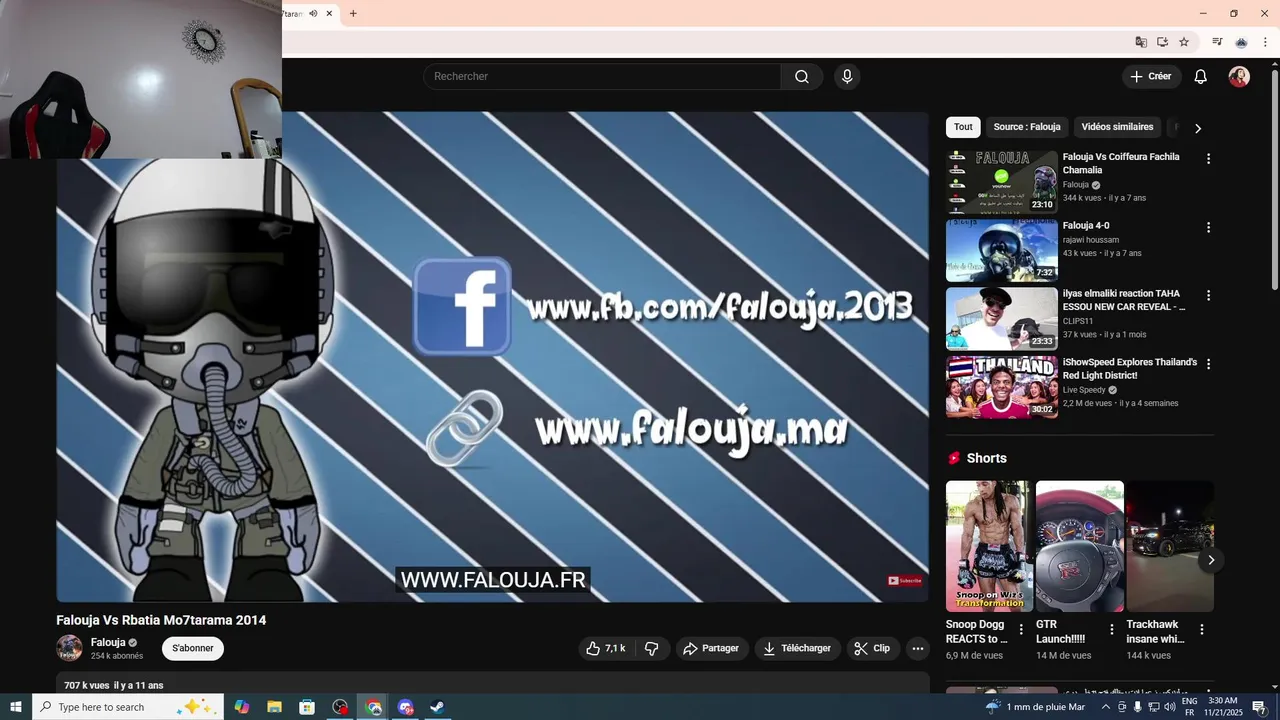Screen dimensions: 1280x720
Task: Open the rain weather widget in taskbar
Action: click(1035, 707)
